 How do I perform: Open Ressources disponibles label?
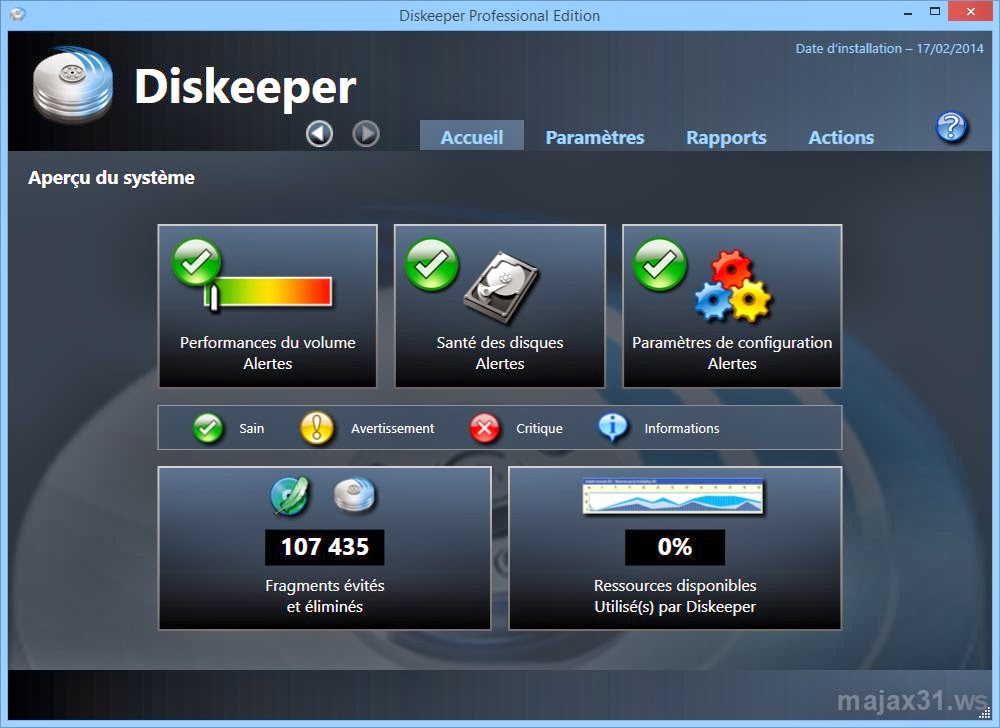pyautogui.click(x=675, y=595)
